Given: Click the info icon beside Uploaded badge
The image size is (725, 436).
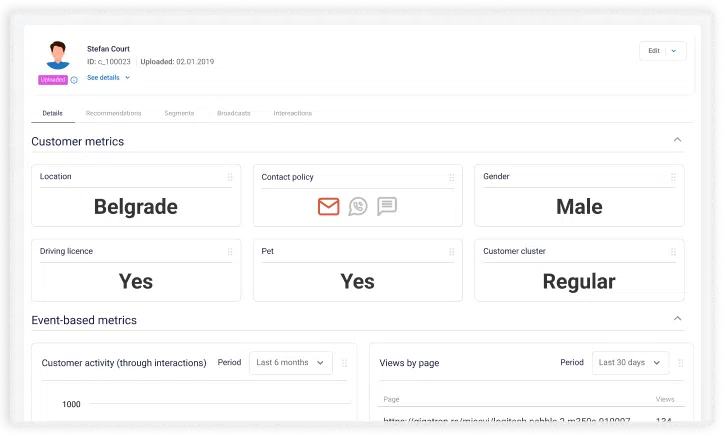Looking at the screenshot, I should pyautogui.click(x=74, y=80).
